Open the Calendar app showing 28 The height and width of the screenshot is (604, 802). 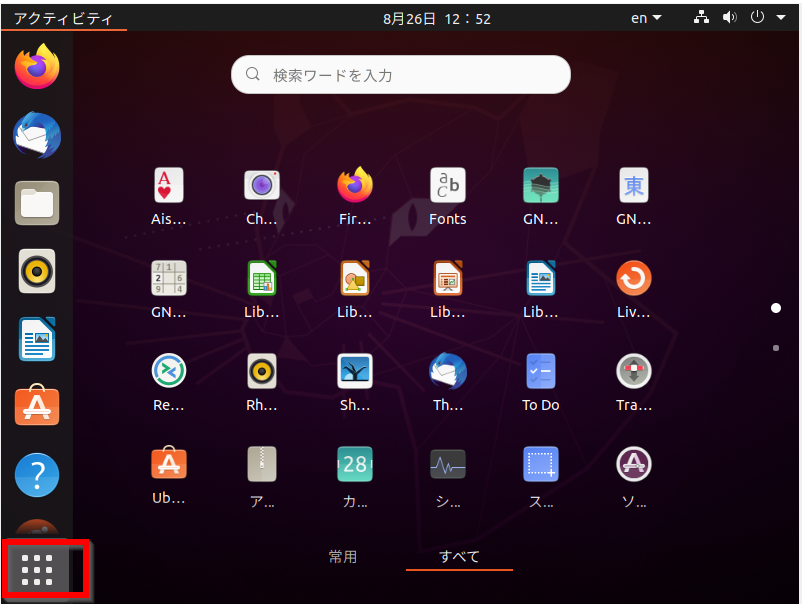coord(354,475)
